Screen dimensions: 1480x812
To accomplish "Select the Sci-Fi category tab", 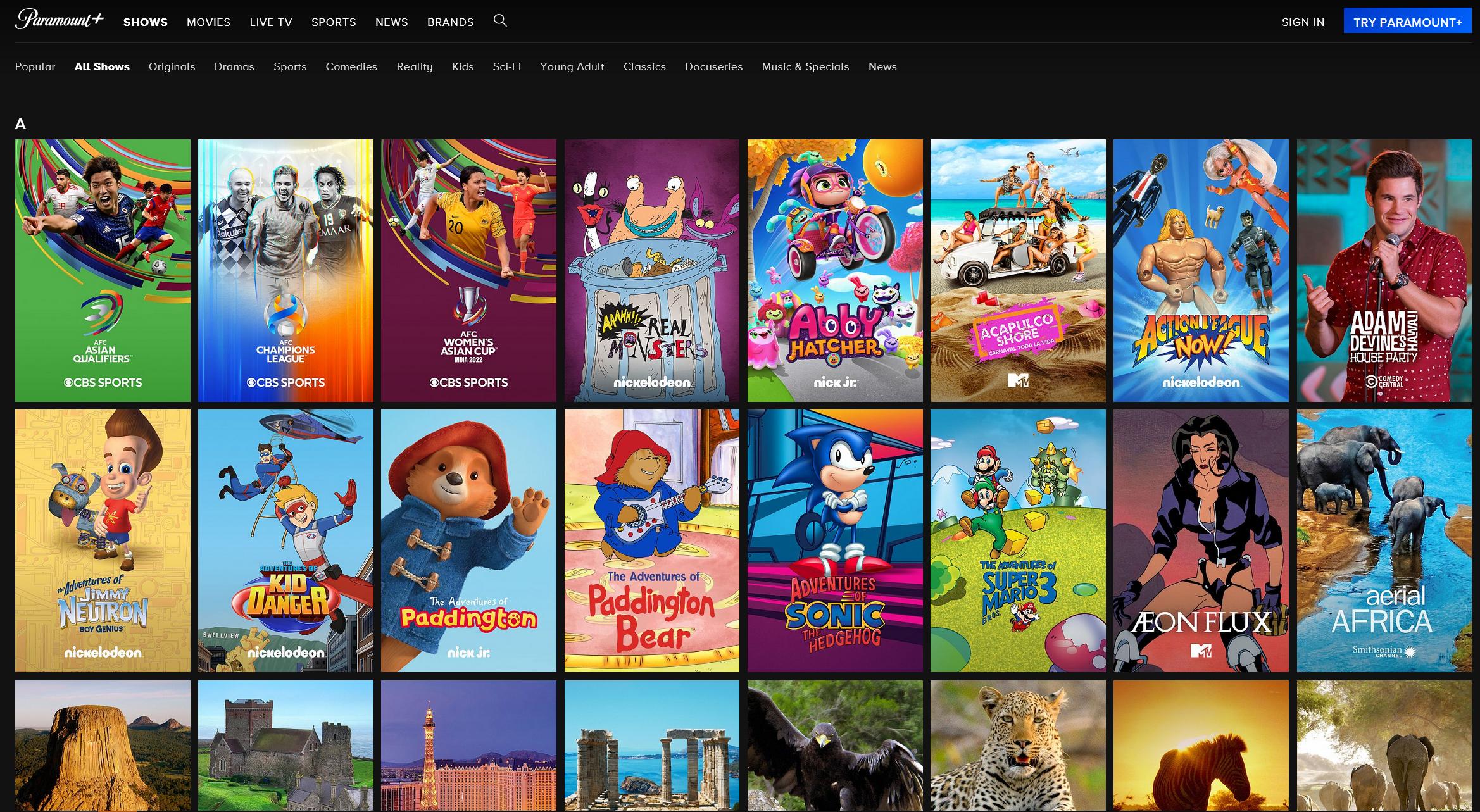I will [x=506, y=66].
